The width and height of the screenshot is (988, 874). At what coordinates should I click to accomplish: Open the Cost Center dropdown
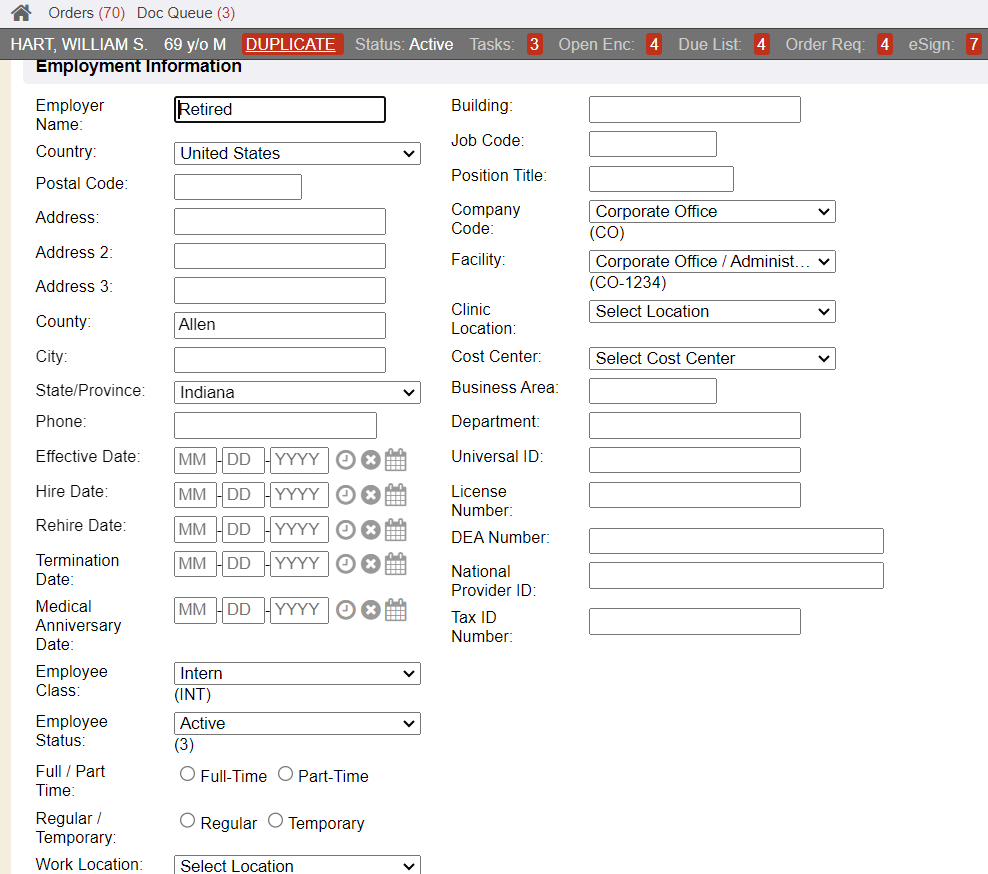711,358
